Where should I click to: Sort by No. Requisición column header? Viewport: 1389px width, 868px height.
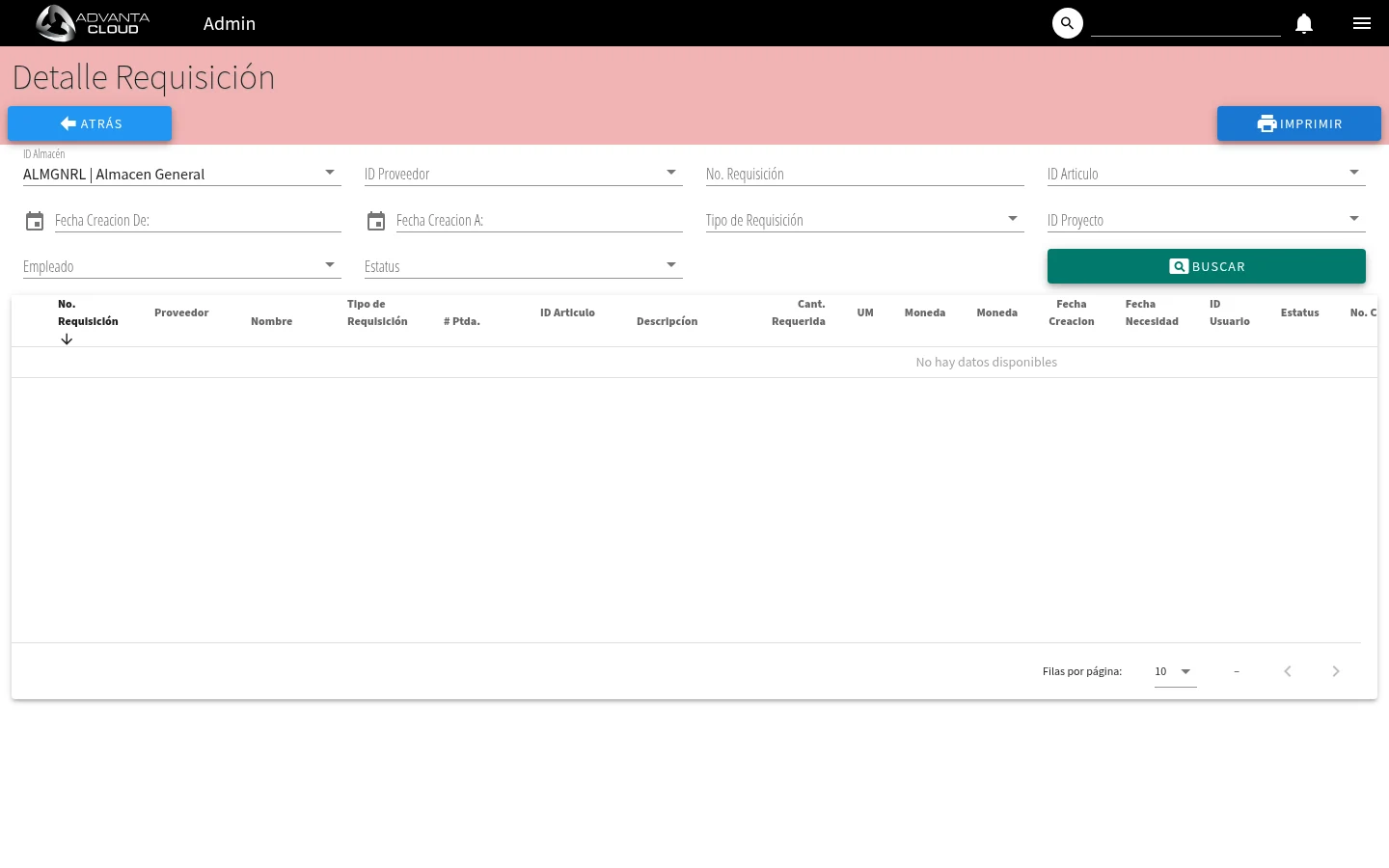tap(88, 312)
